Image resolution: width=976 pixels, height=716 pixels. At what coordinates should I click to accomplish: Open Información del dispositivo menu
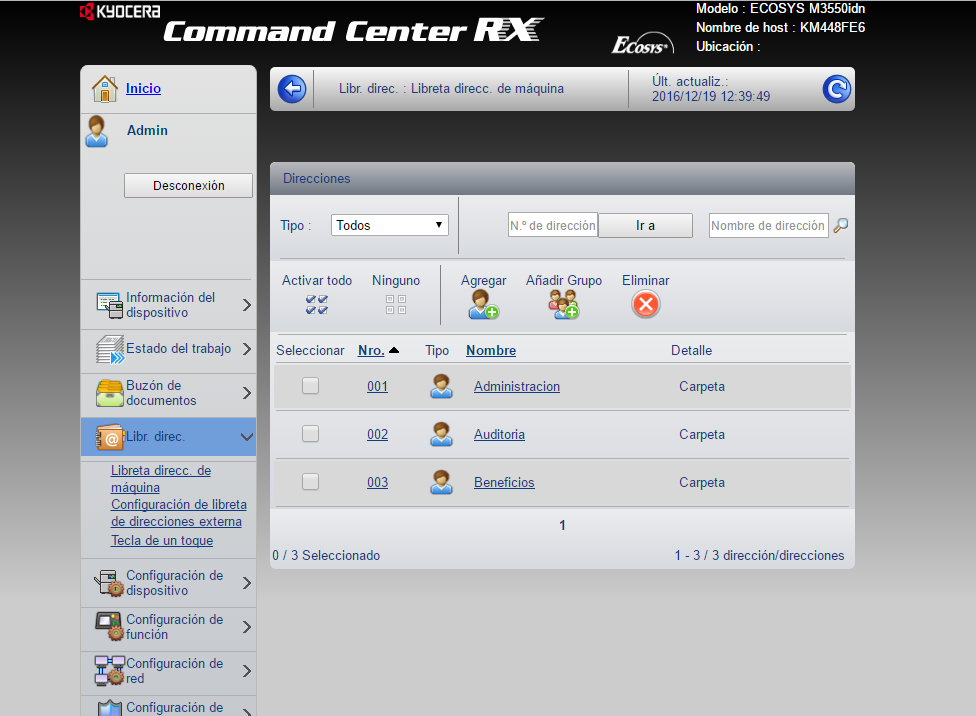168,305
